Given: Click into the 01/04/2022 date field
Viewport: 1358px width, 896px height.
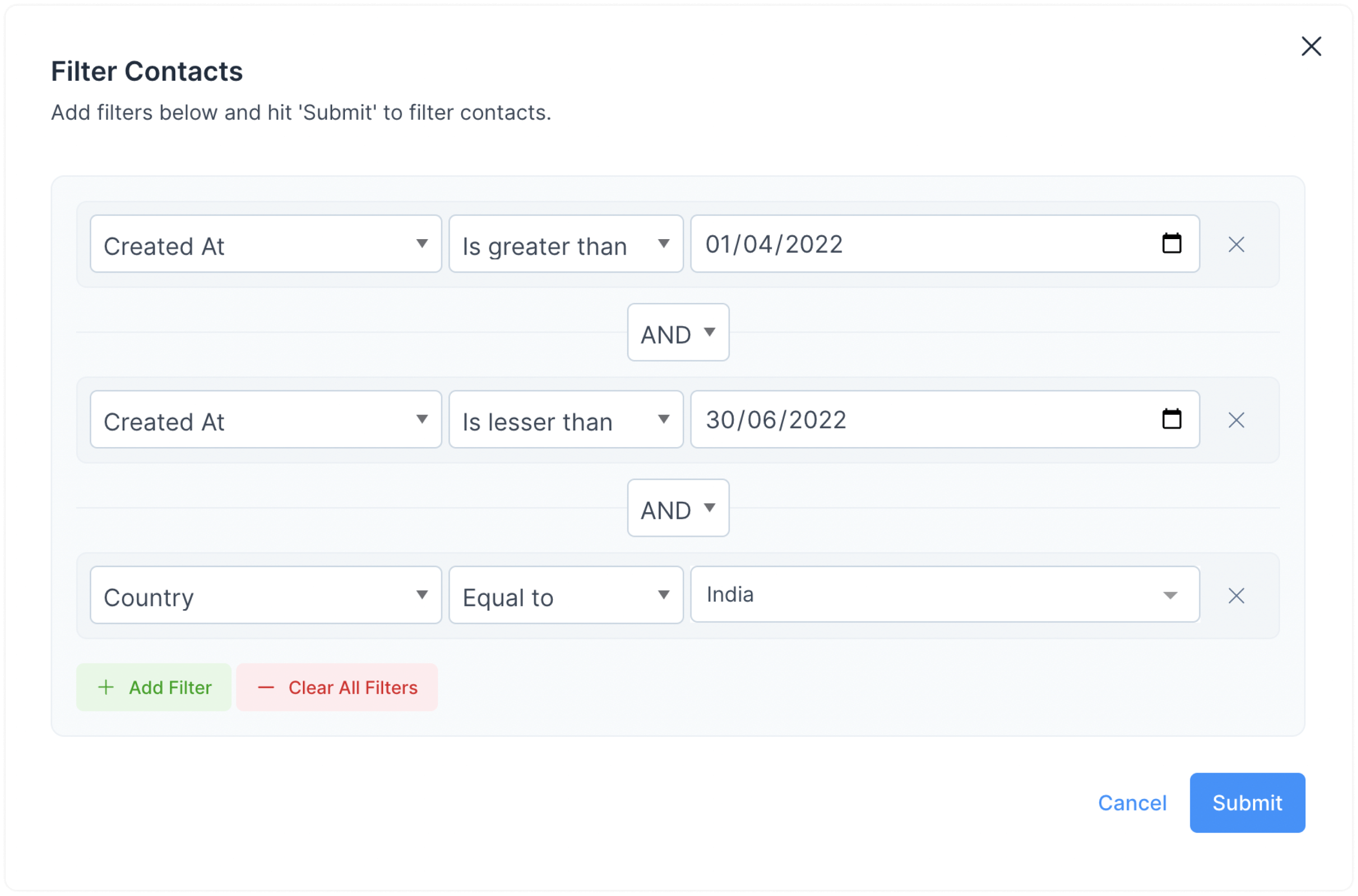Looking at the screenshot, I should click(945, 244).
